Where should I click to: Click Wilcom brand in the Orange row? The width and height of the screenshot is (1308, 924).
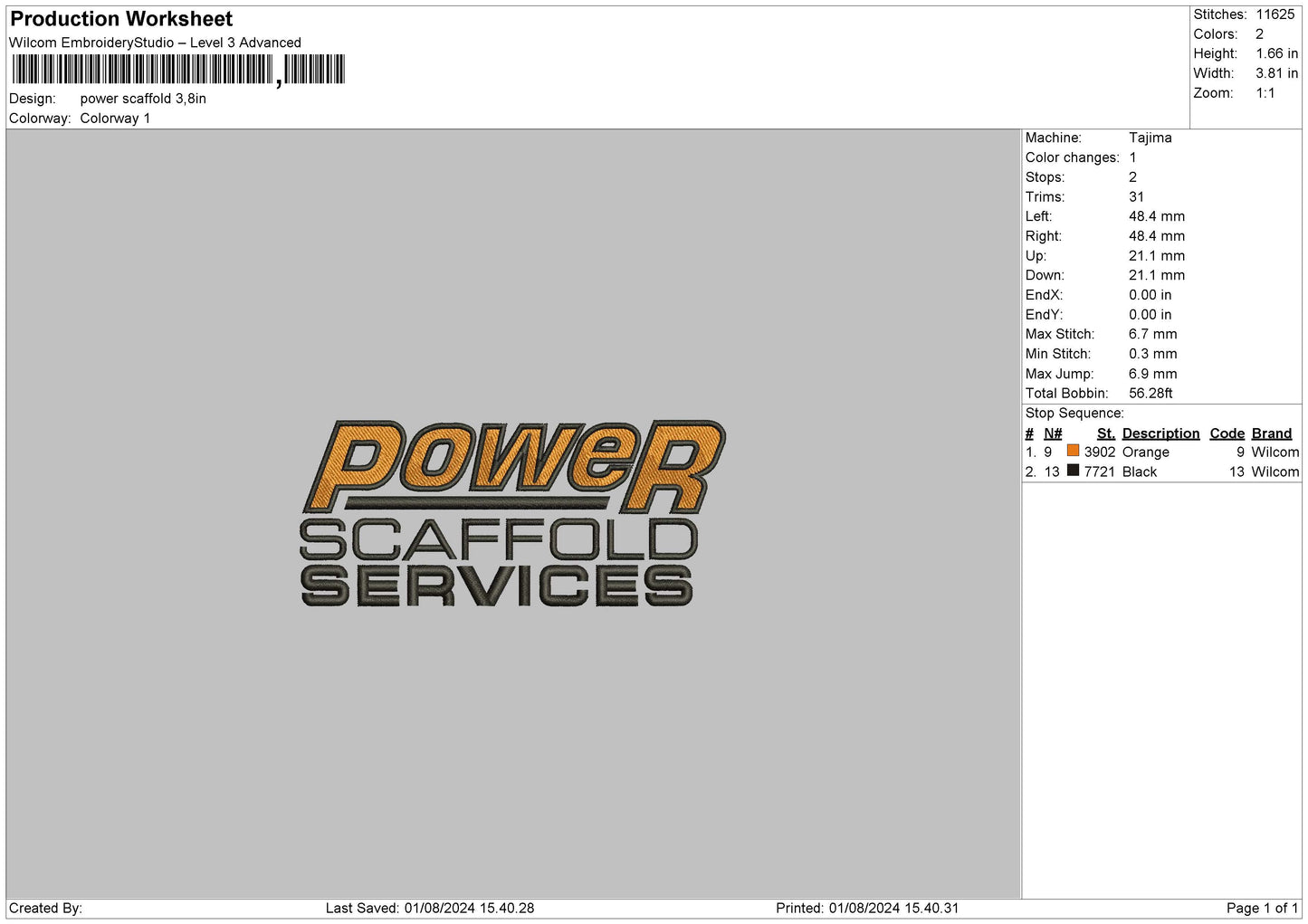(1275, 452)
